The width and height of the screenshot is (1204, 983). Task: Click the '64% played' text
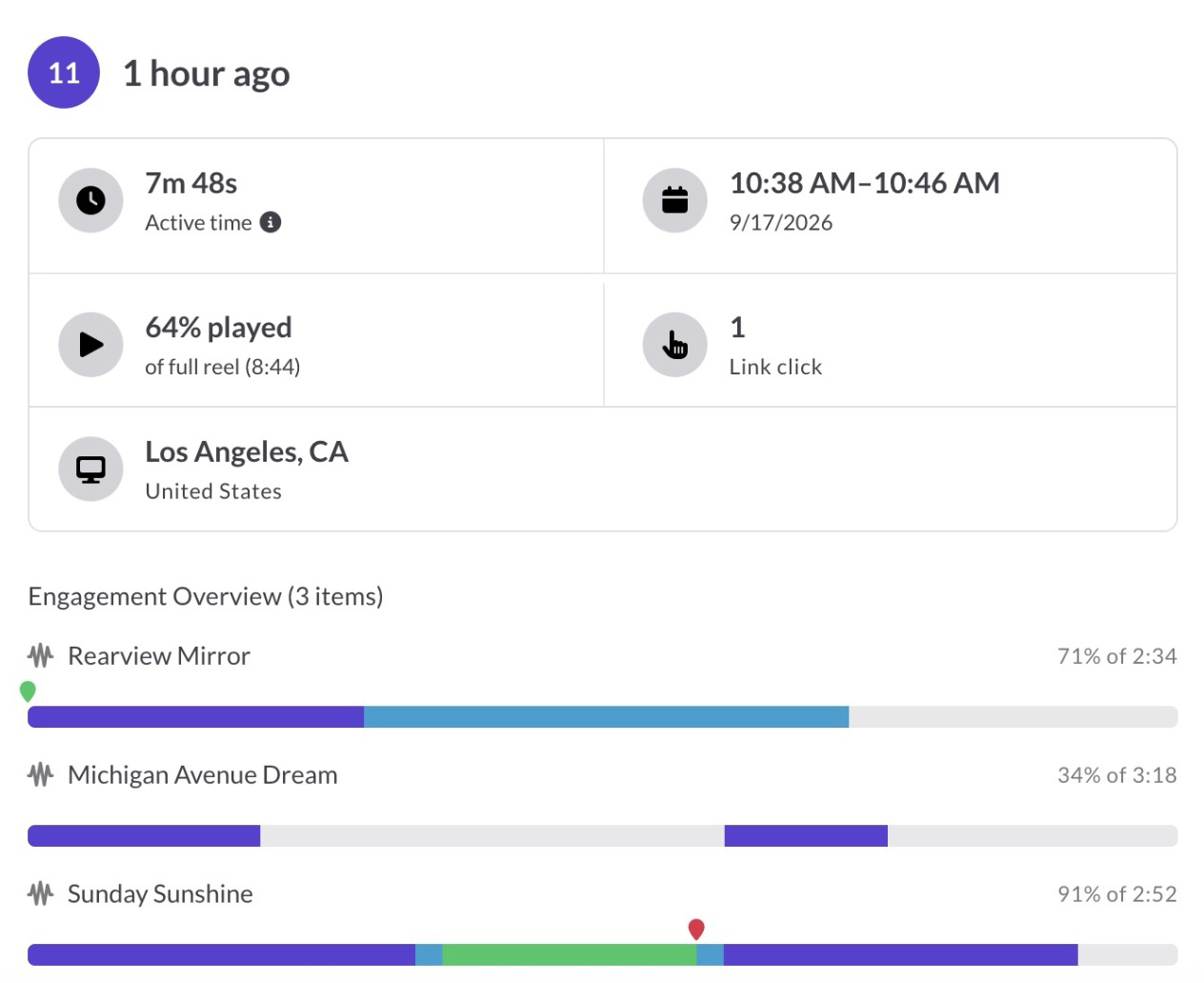[x=218, y=328]
